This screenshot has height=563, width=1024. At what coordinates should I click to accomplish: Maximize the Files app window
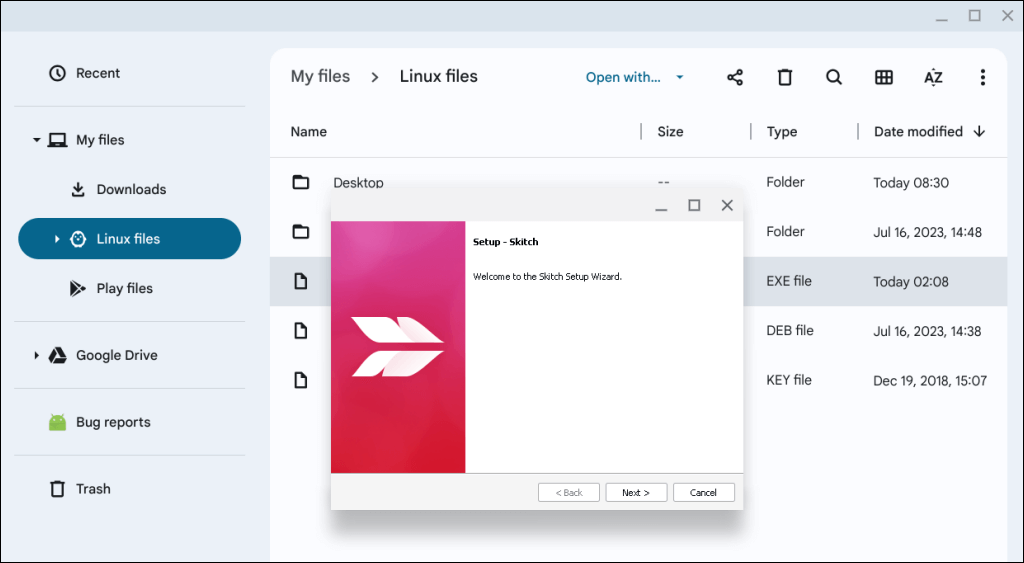click(x=974, y=16)
